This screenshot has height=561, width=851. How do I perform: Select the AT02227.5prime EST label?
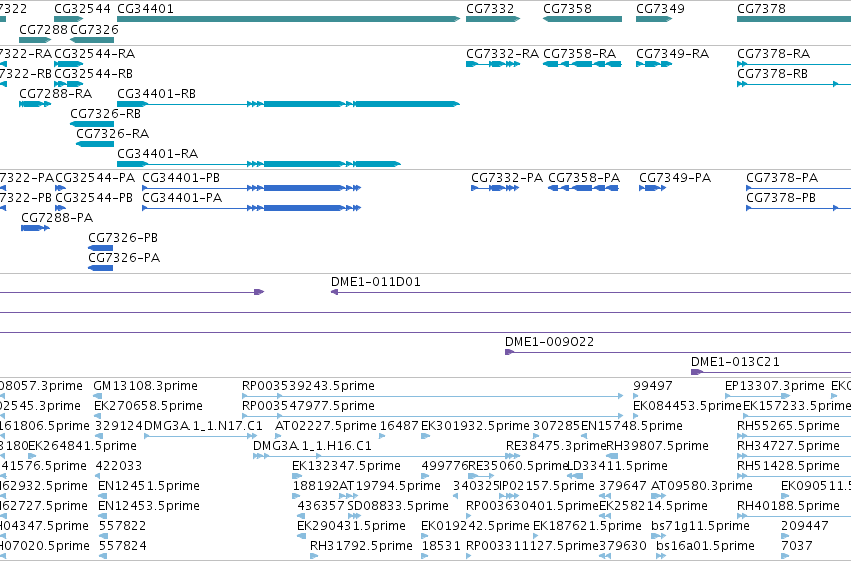(x=326, y=426)
